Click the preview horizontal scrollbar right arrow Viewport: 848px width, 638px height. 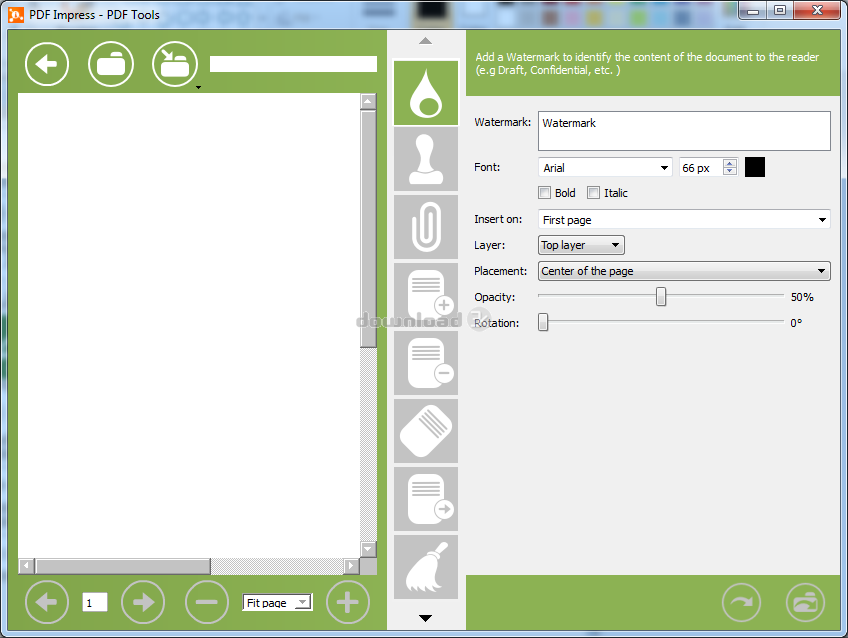352,566
